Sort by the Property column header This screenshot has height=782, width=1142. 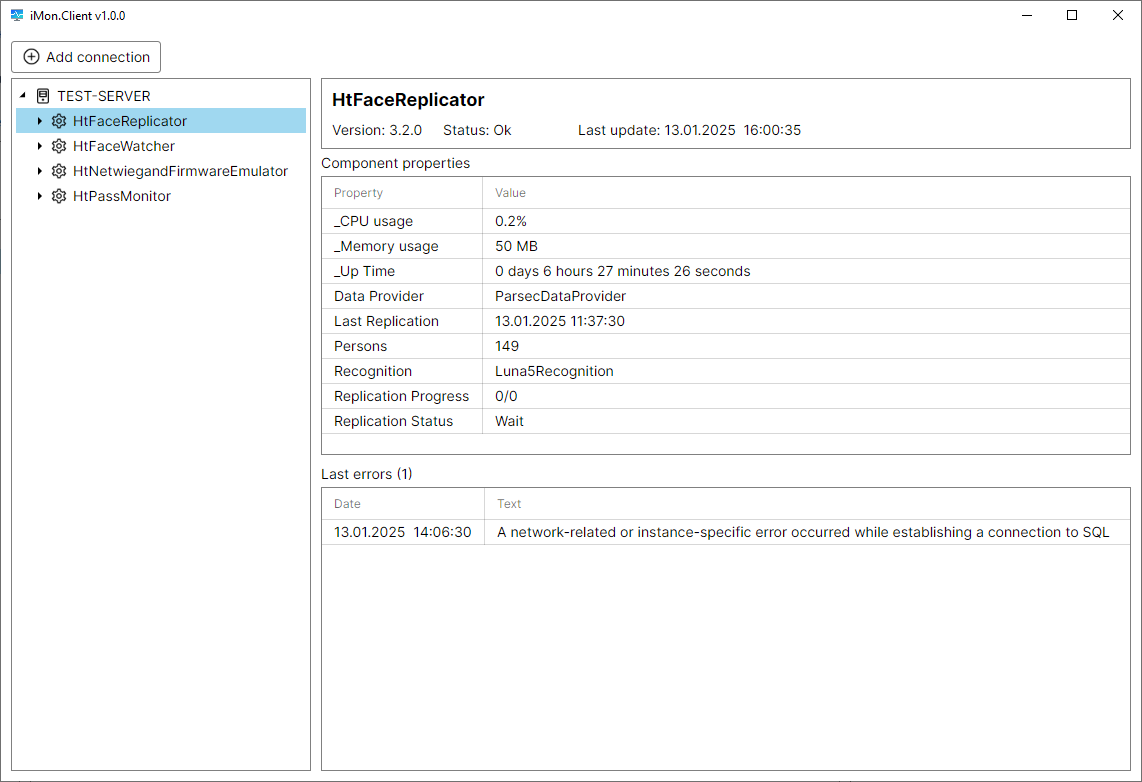click(358, 193)
